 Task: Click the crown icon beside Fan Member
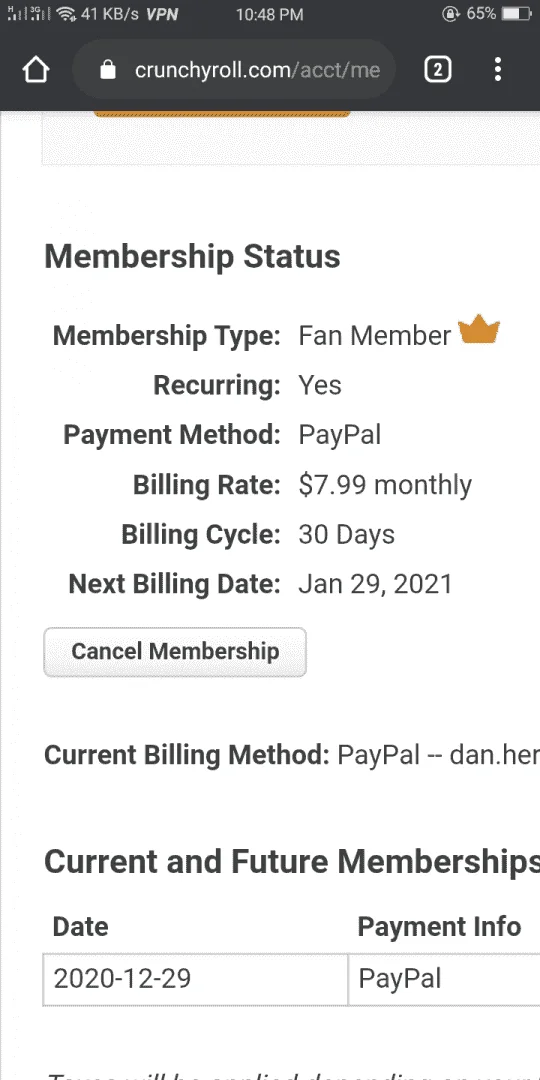pos(479,331)
